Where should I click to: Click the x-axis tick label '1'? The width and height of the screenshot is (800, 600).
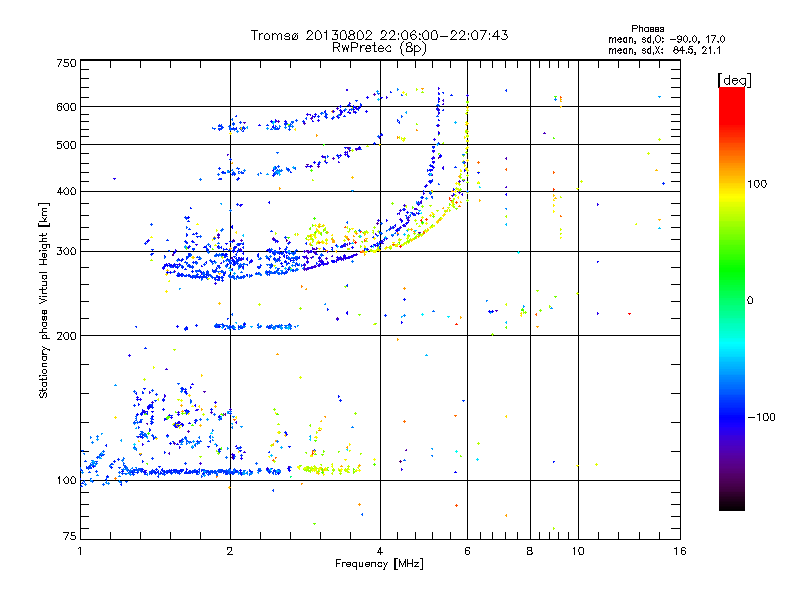[x=80, y=551]
